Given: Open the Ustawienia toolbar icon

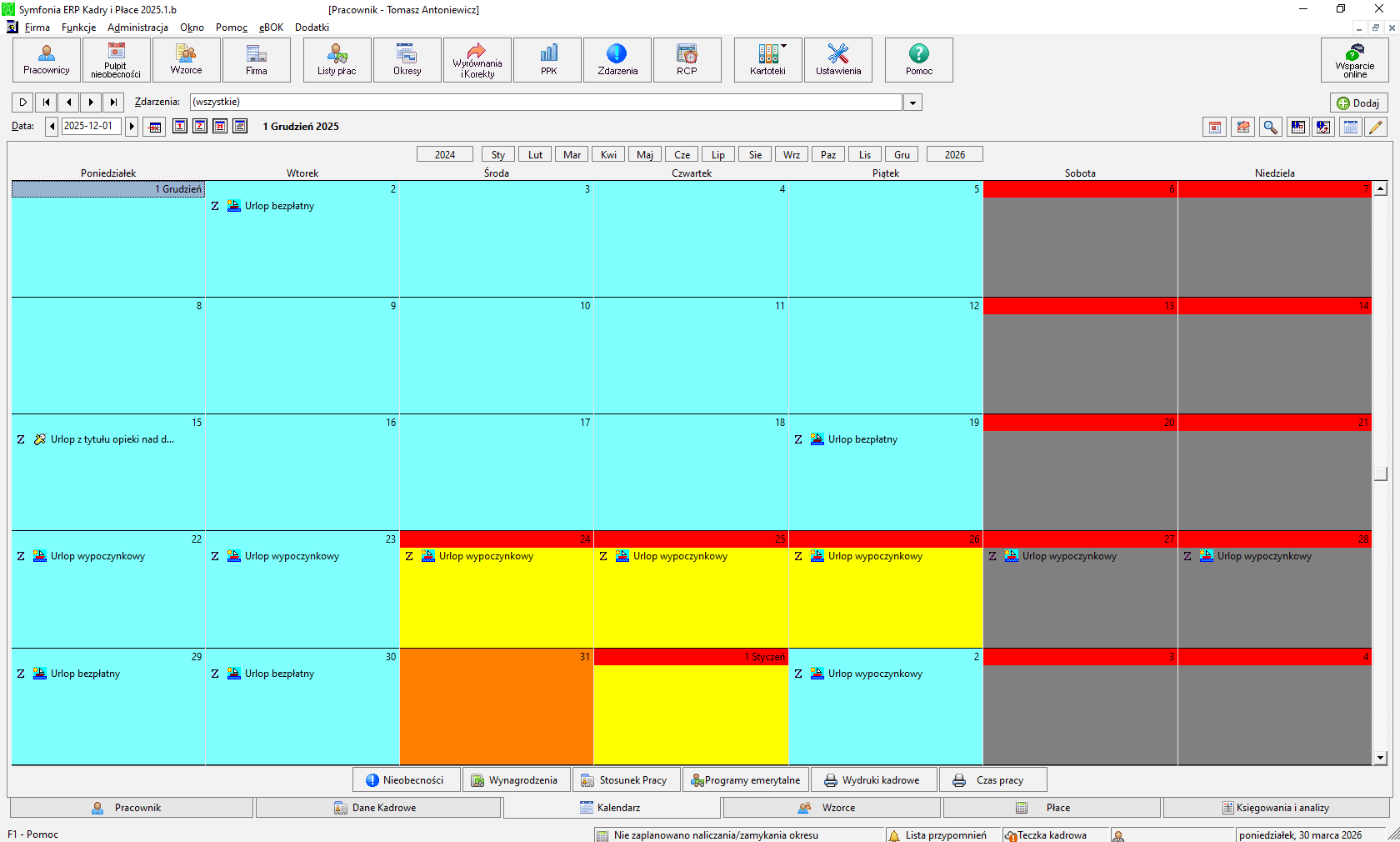Looking at the screenshot, I should pyautogui.click(x=837, y=60).
